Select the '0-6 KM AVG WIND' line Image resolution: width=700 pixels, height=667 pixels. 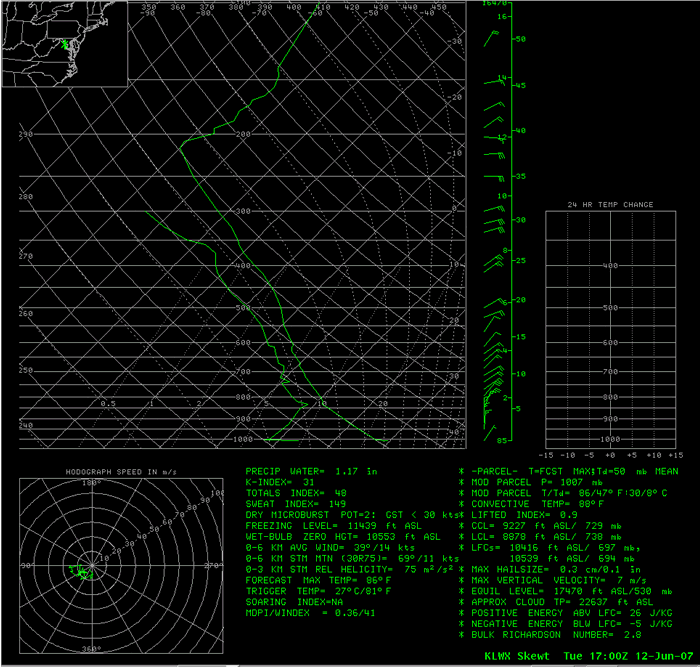330,547
